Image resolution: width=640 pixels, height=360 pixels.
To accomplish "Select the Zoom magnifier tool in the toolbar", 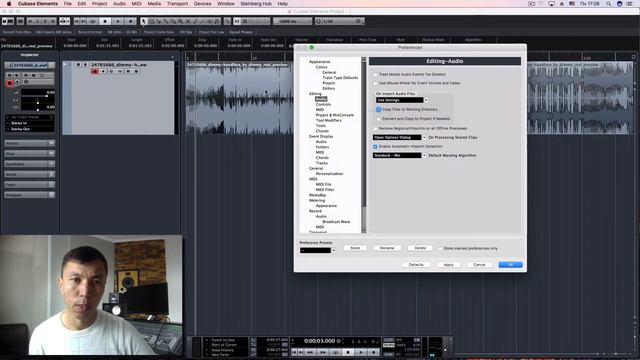I will pyautogui.click(x=180, y=21).
